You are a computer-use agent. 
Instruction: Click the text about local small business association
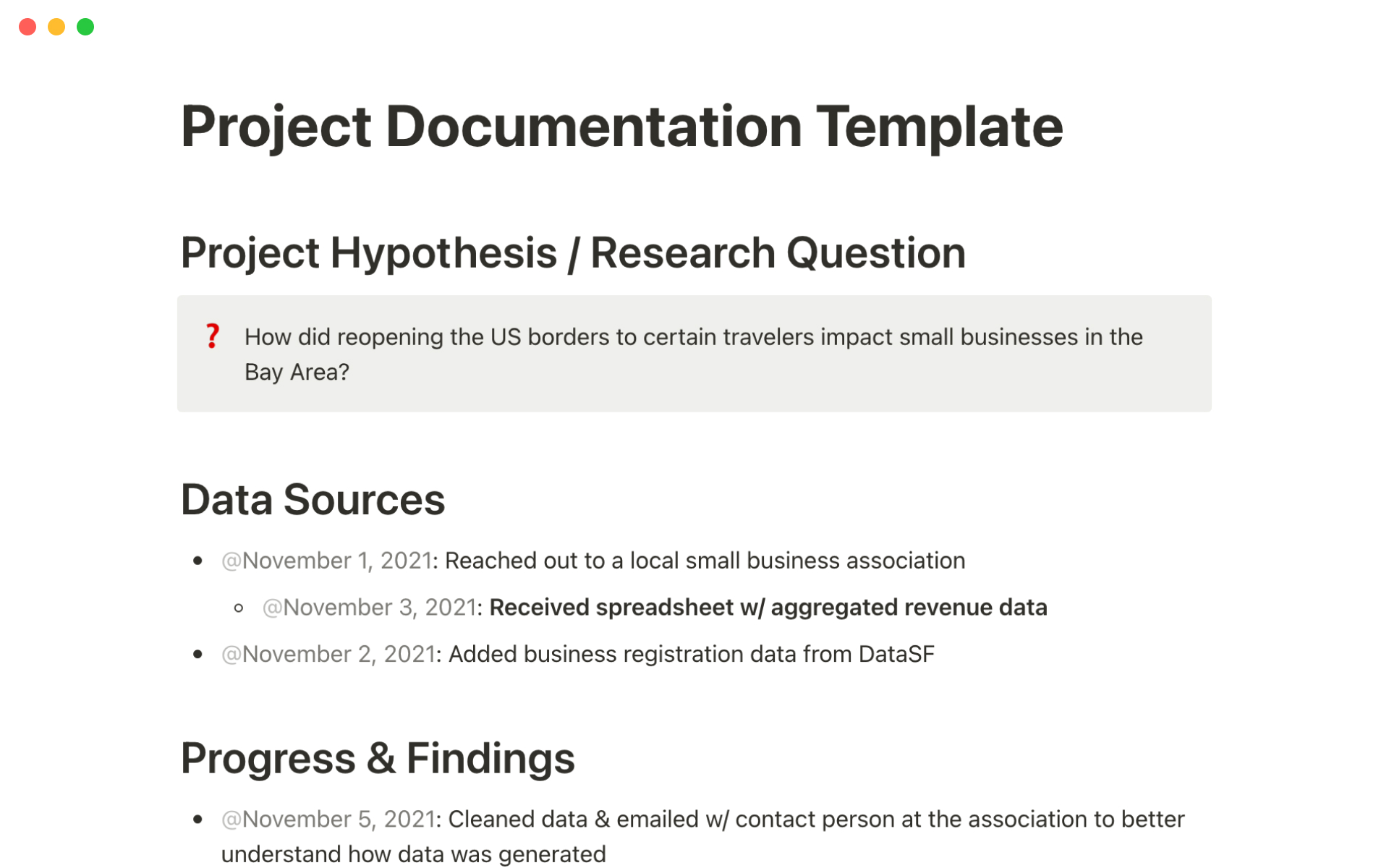(705, 561)
